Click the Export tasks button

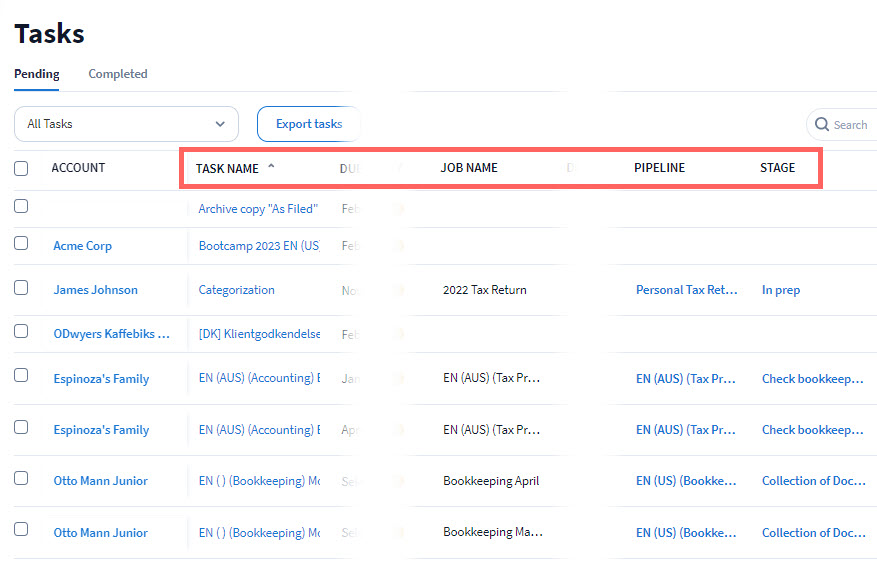[x=308, y=124]
